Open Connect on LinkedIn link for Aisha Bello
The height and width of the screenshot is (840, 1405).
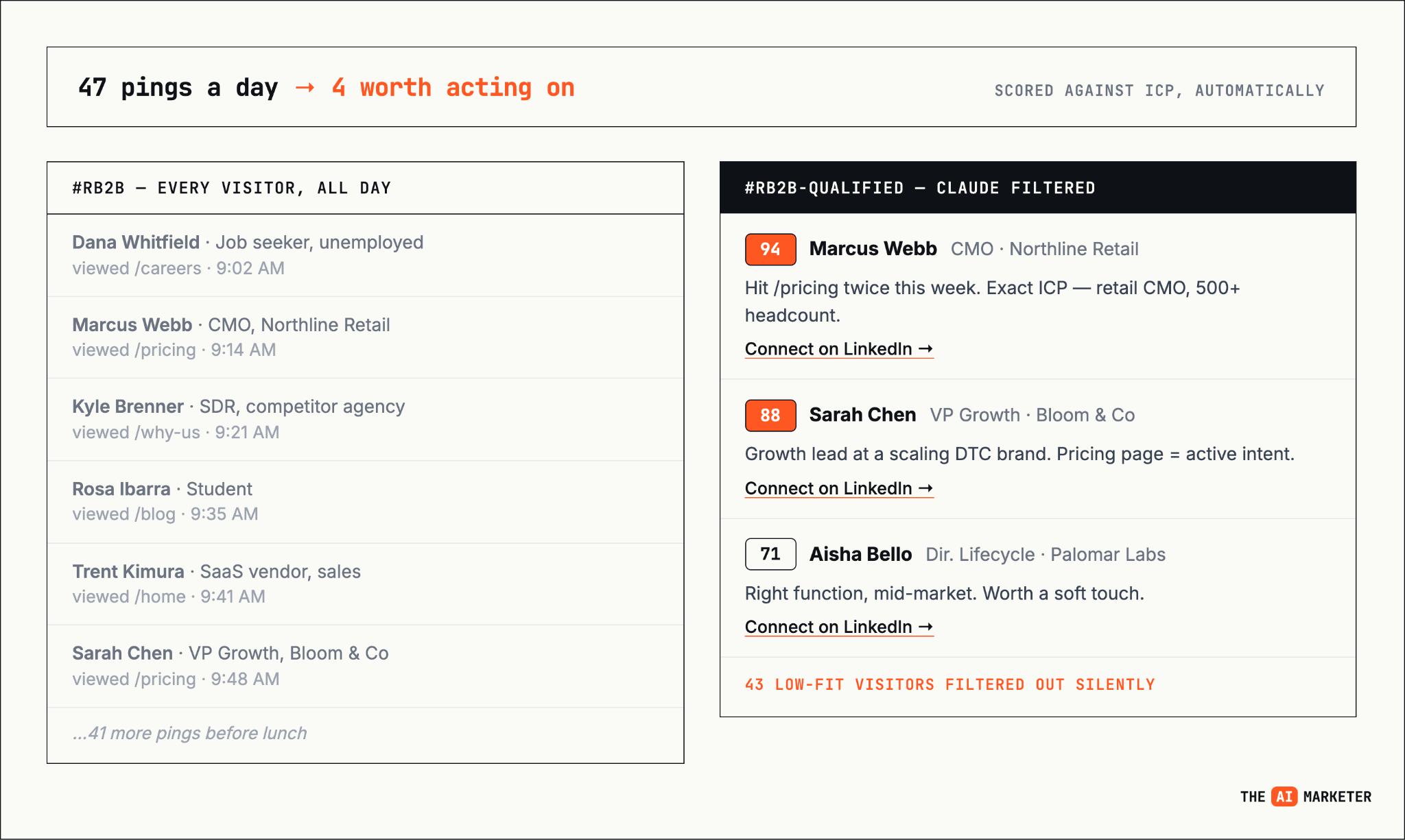[839, 627]
